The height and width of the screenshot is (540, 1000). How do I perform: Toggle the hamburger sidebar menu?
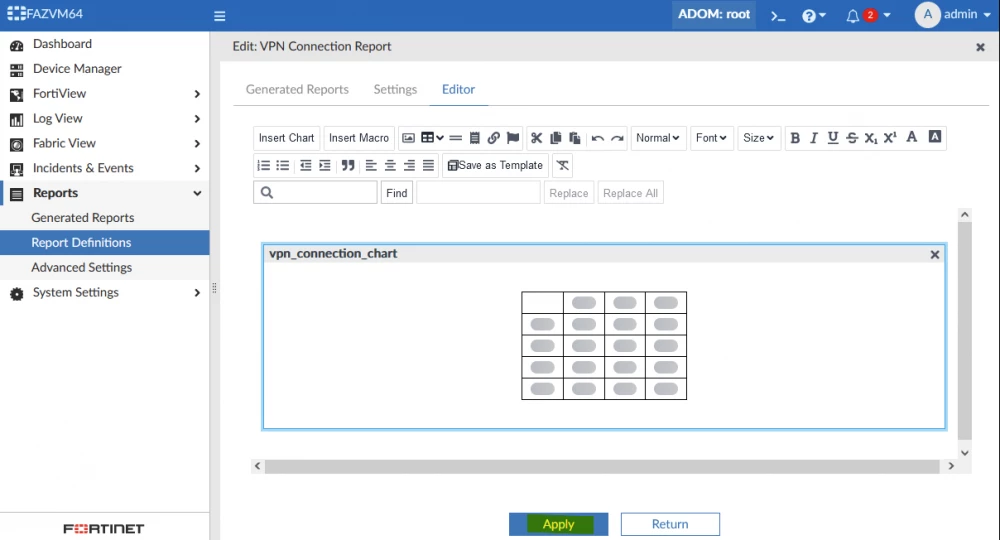[219, 16]
